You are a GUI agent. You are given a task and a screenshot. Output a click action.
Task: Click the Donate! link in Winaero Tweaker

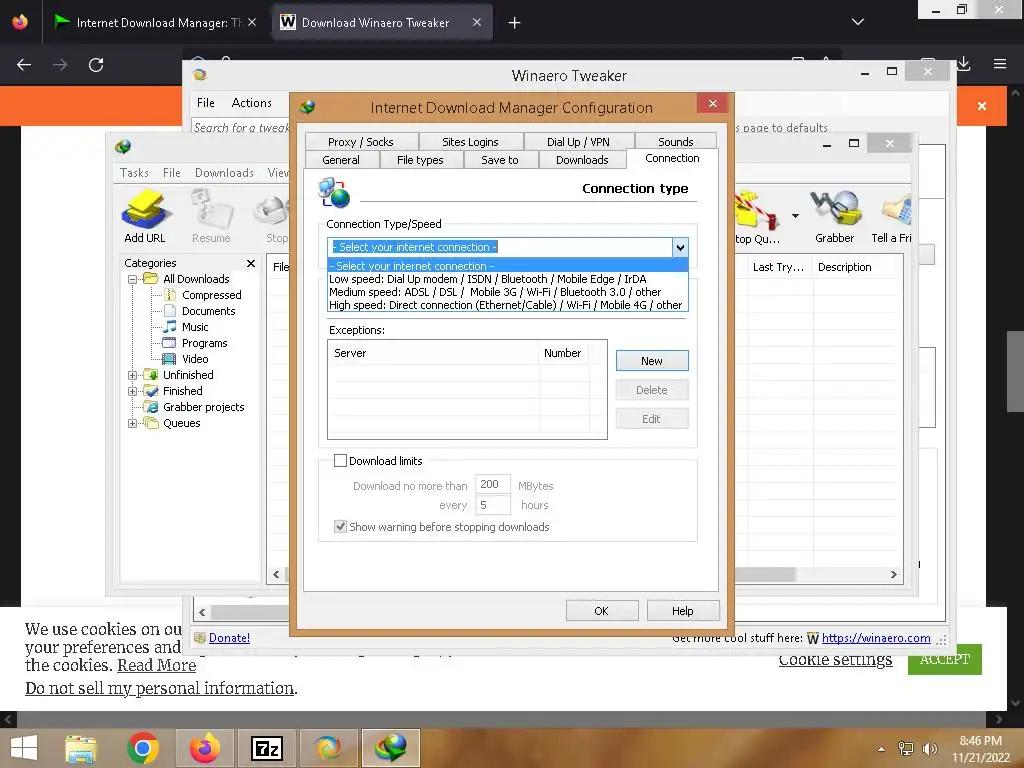point(229,638)
